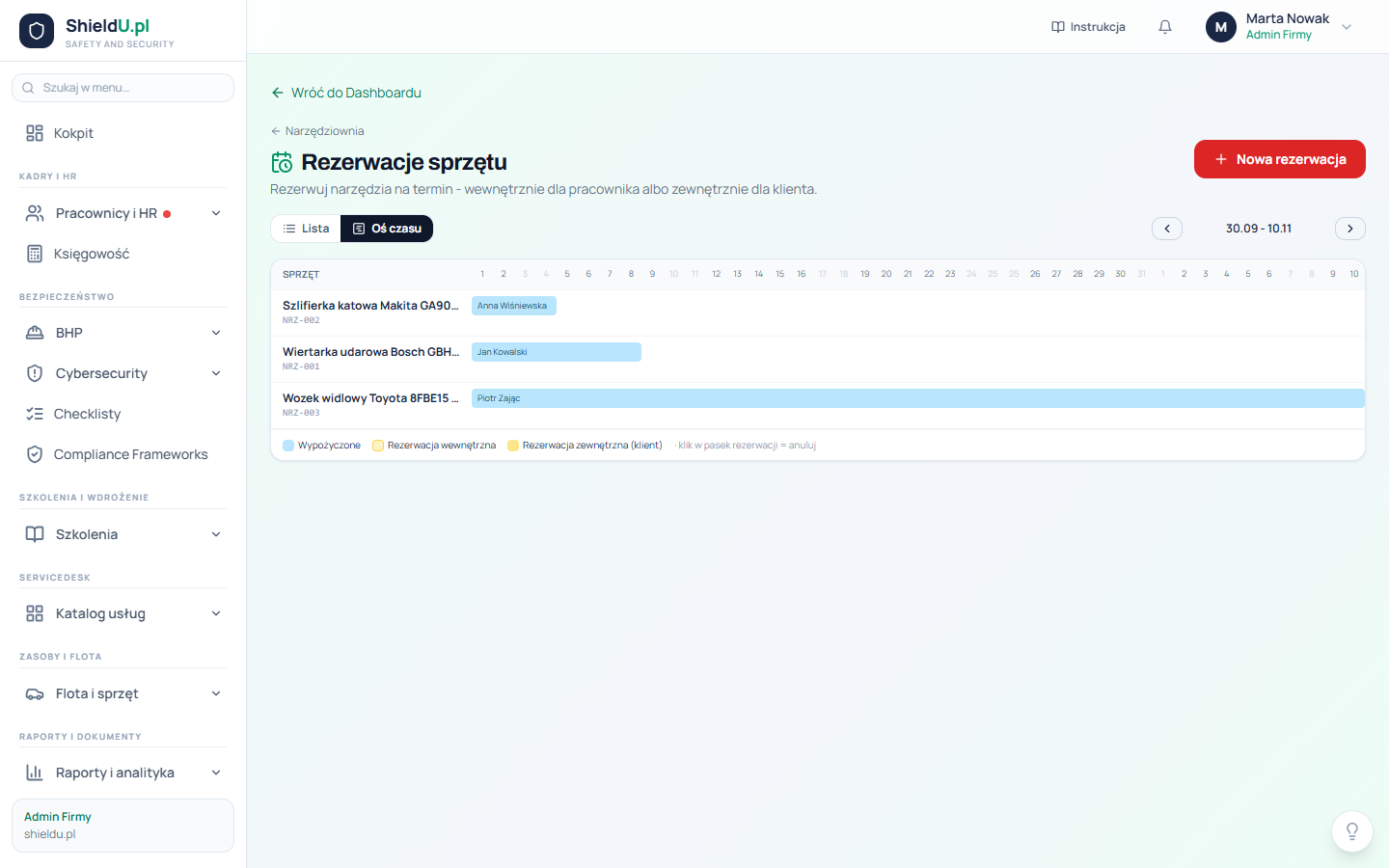Switch to Lista view
Image resolution: width=1389 pixels, height=868 pixels.
pyautogui.click(x=306, y=229)
